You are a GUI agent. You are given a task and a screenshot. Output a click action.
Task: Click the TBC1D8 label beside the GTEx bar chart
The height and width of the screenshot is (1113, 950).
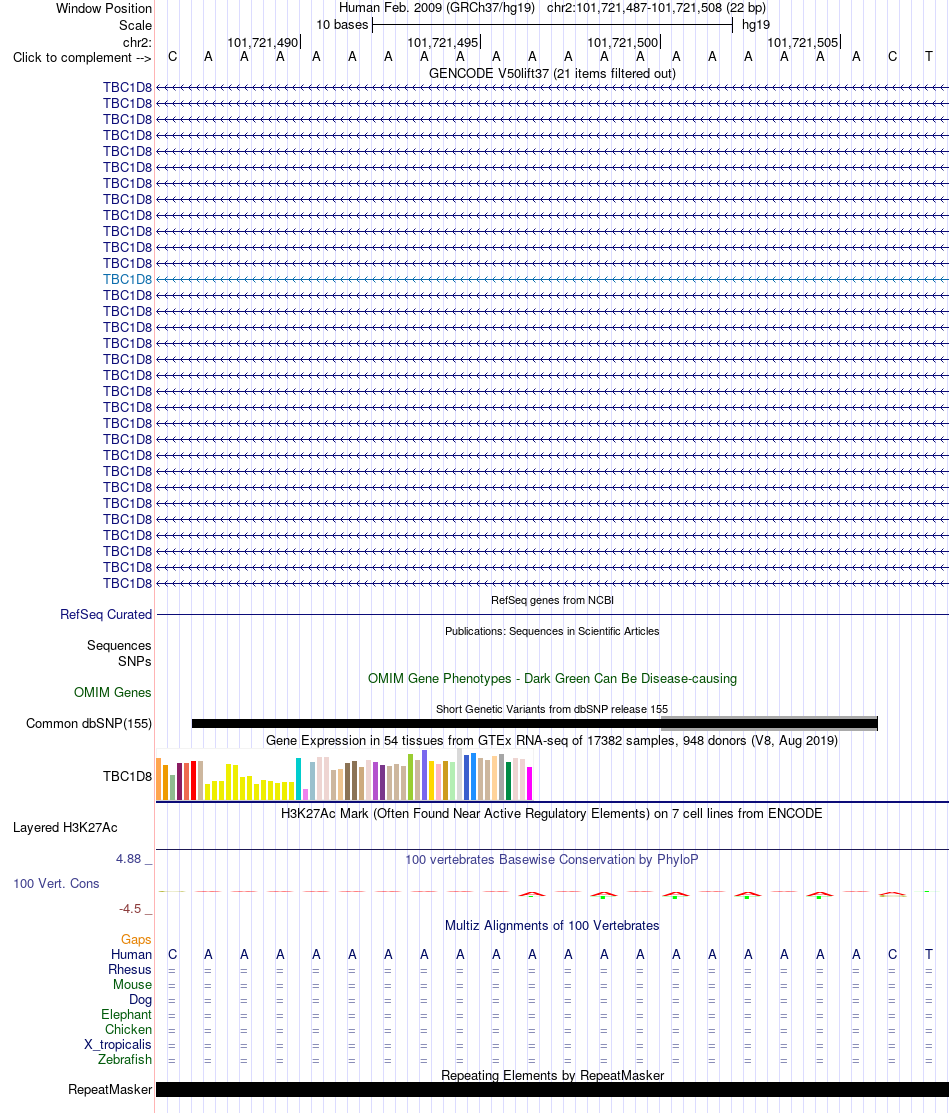[127, 777]
